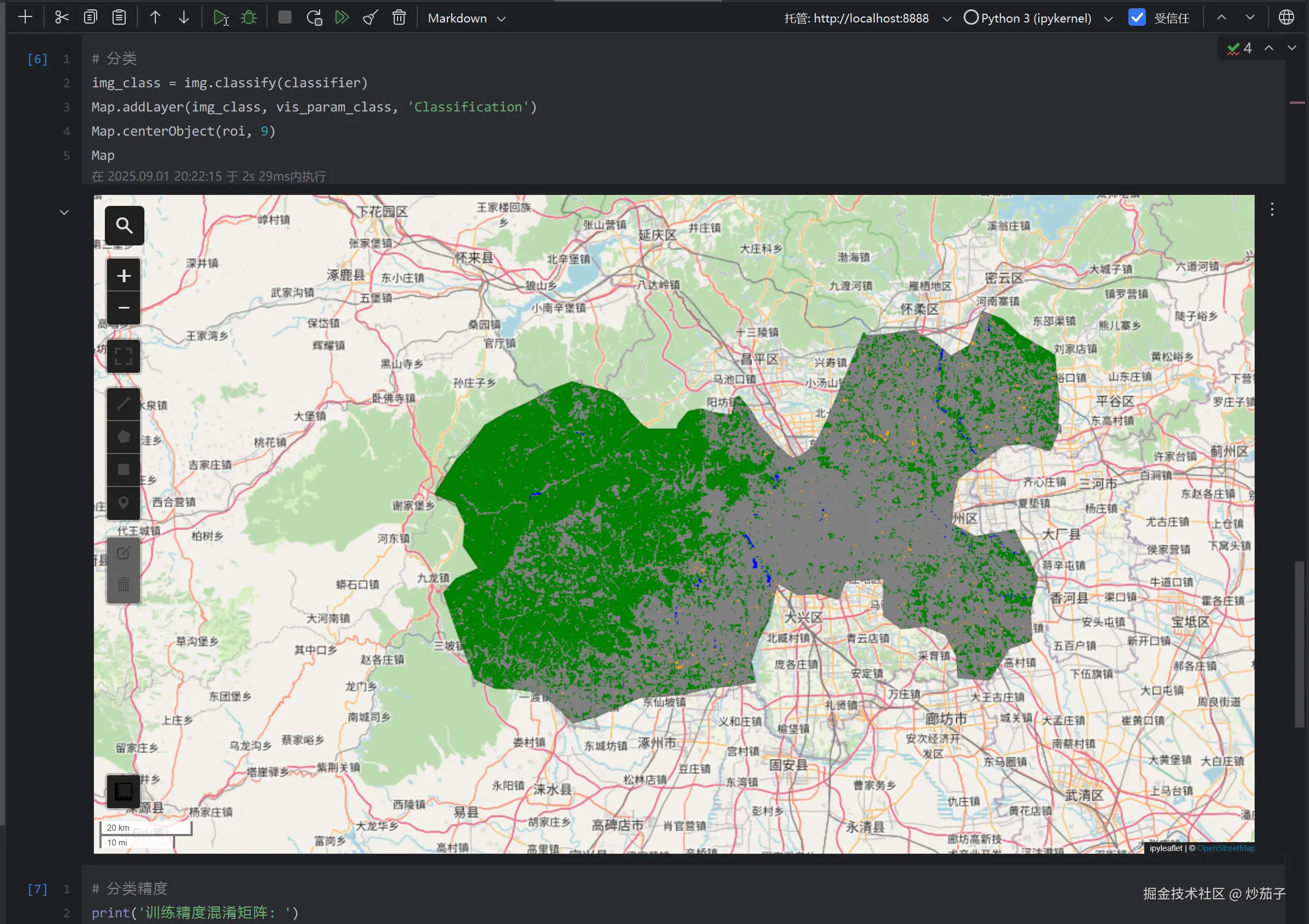Screen dimensions: 1309x924
Task: Collapse the cell output chevron
Action: coord(64,212)
